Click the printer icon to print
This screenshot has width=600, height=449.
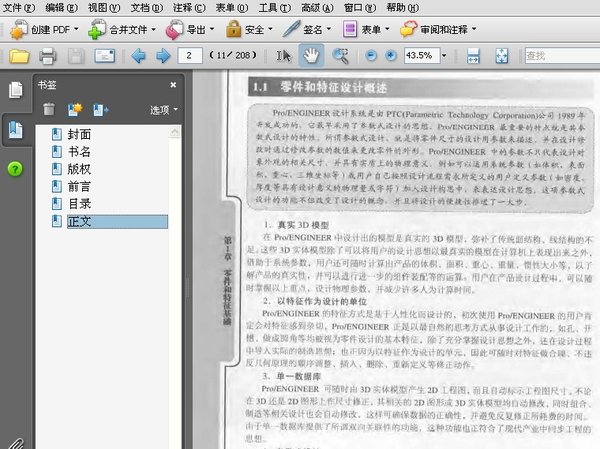coord(48,56)
